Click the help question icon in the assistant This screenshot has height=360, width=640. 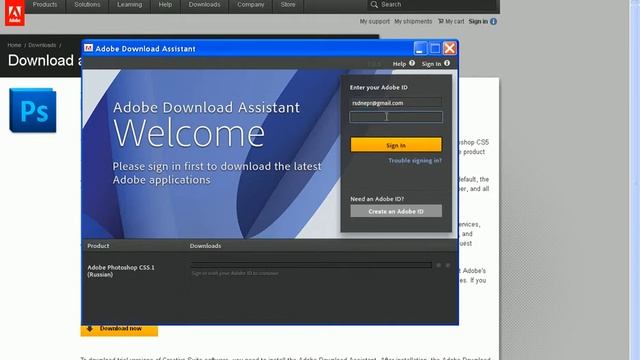412,63
